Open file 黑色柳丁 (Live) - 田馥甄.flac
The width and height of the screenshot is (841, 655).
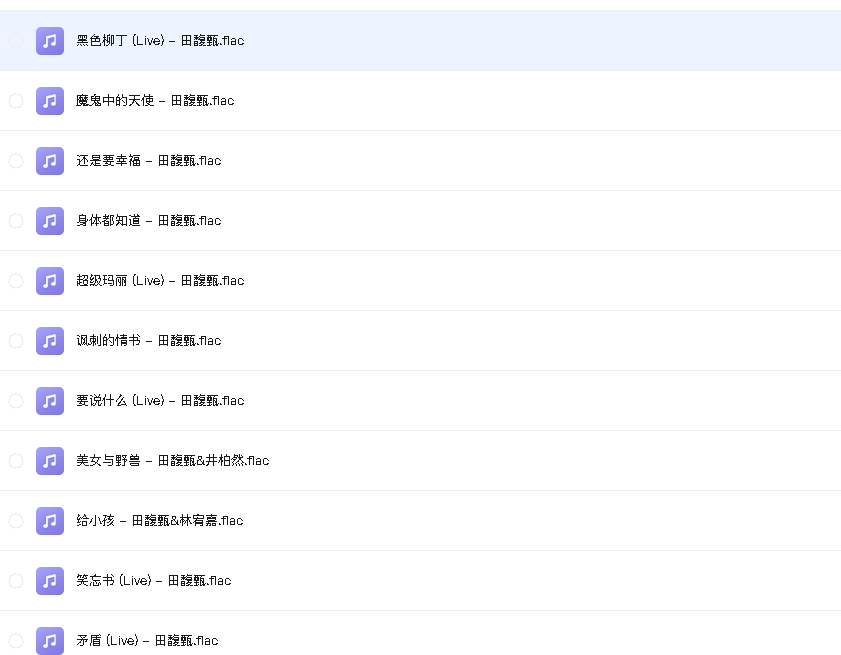click(160, 41)
